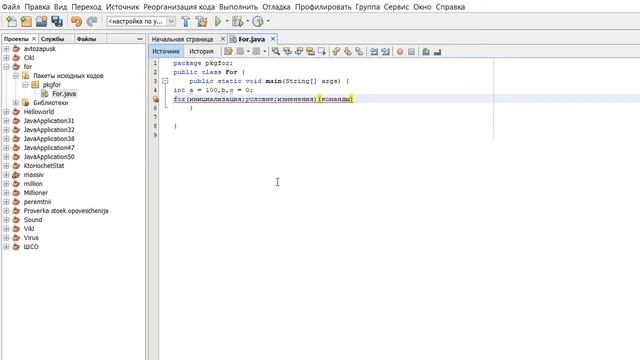This screenshot has width=640, height=360.
Task: Click the New File toolbar icon
Action: coord(11,21)
